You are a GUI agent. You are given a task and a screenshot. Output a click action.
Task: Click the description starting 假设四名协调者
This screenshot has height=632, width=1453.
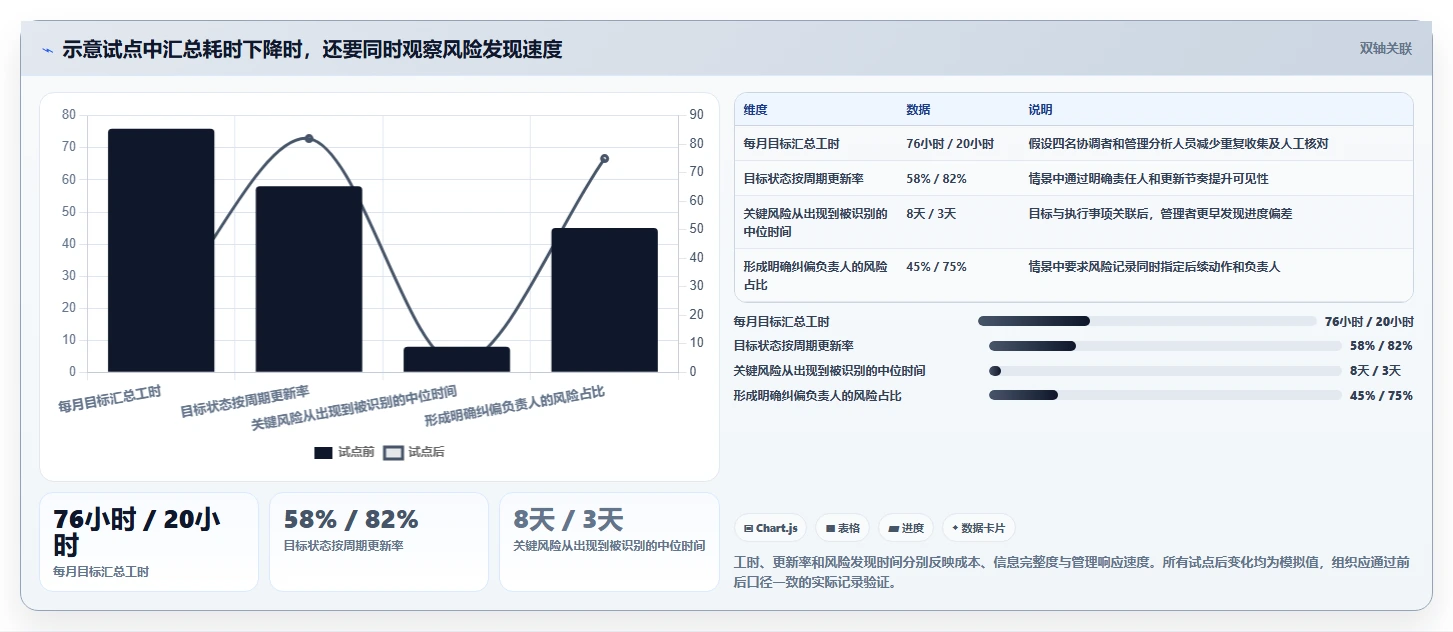pyautogui.click(x=1178, y=144)
